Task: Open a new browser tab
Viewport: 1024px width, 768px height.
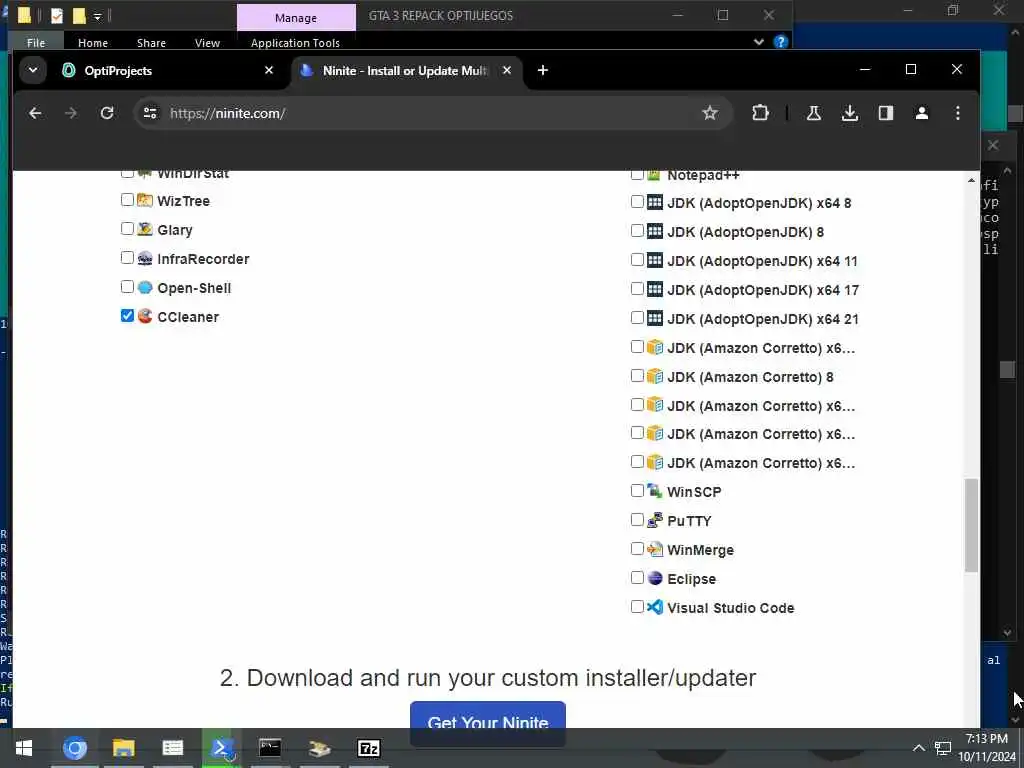Action: [543, 70]
